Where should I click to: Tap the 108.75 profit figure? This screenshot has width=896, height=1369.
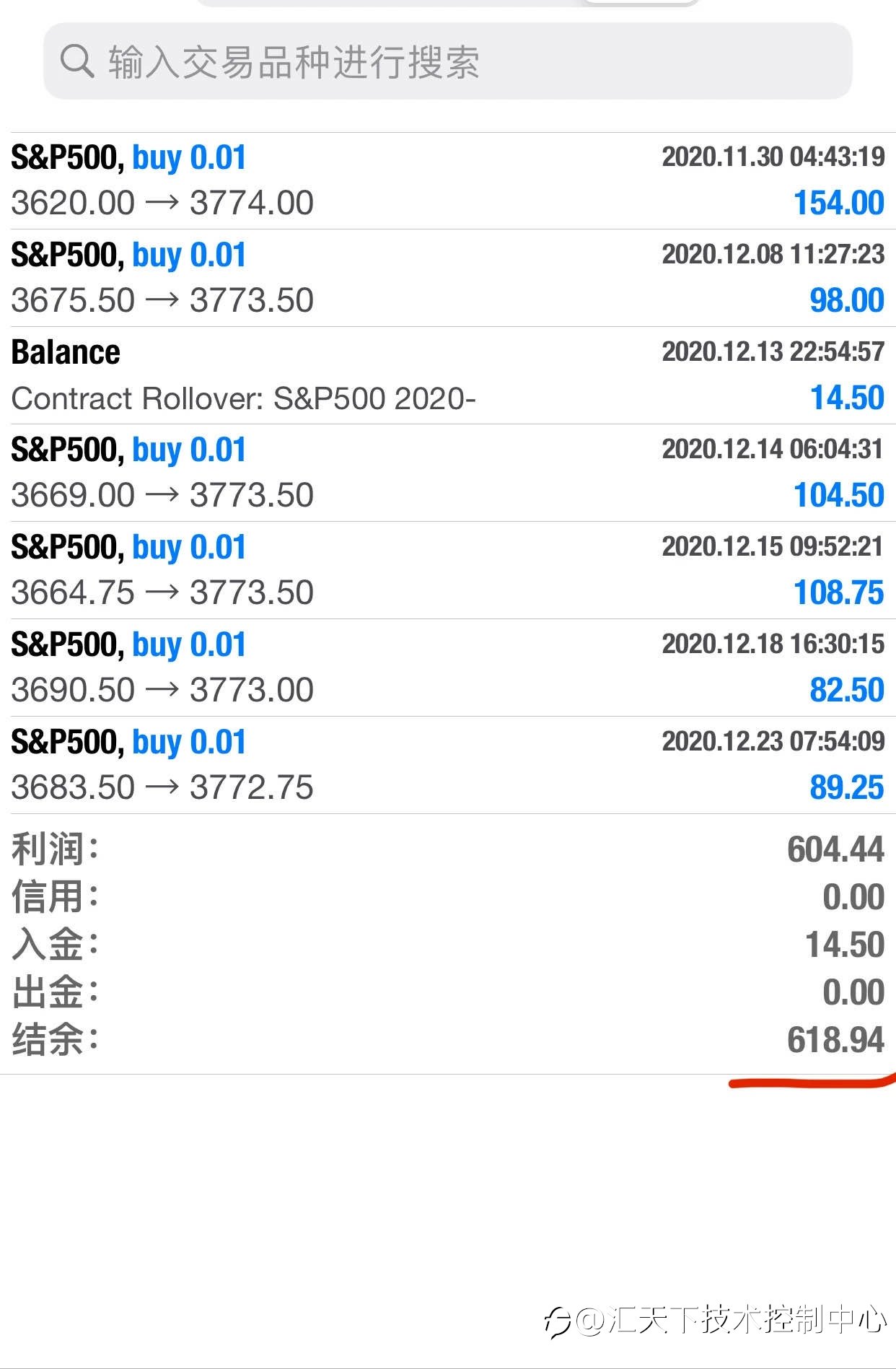pyautogui.click(x=838, y=592)
